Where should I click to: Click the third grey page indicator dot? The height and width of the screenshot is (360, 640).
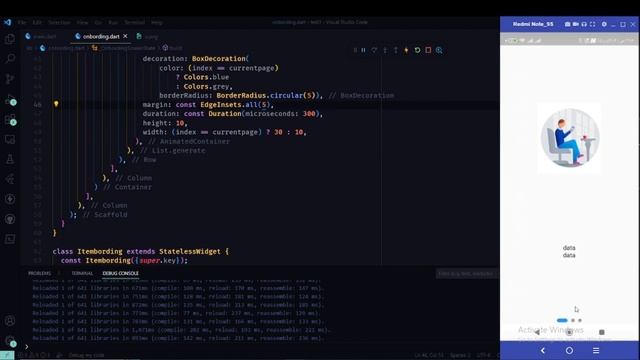coord(580,320)
